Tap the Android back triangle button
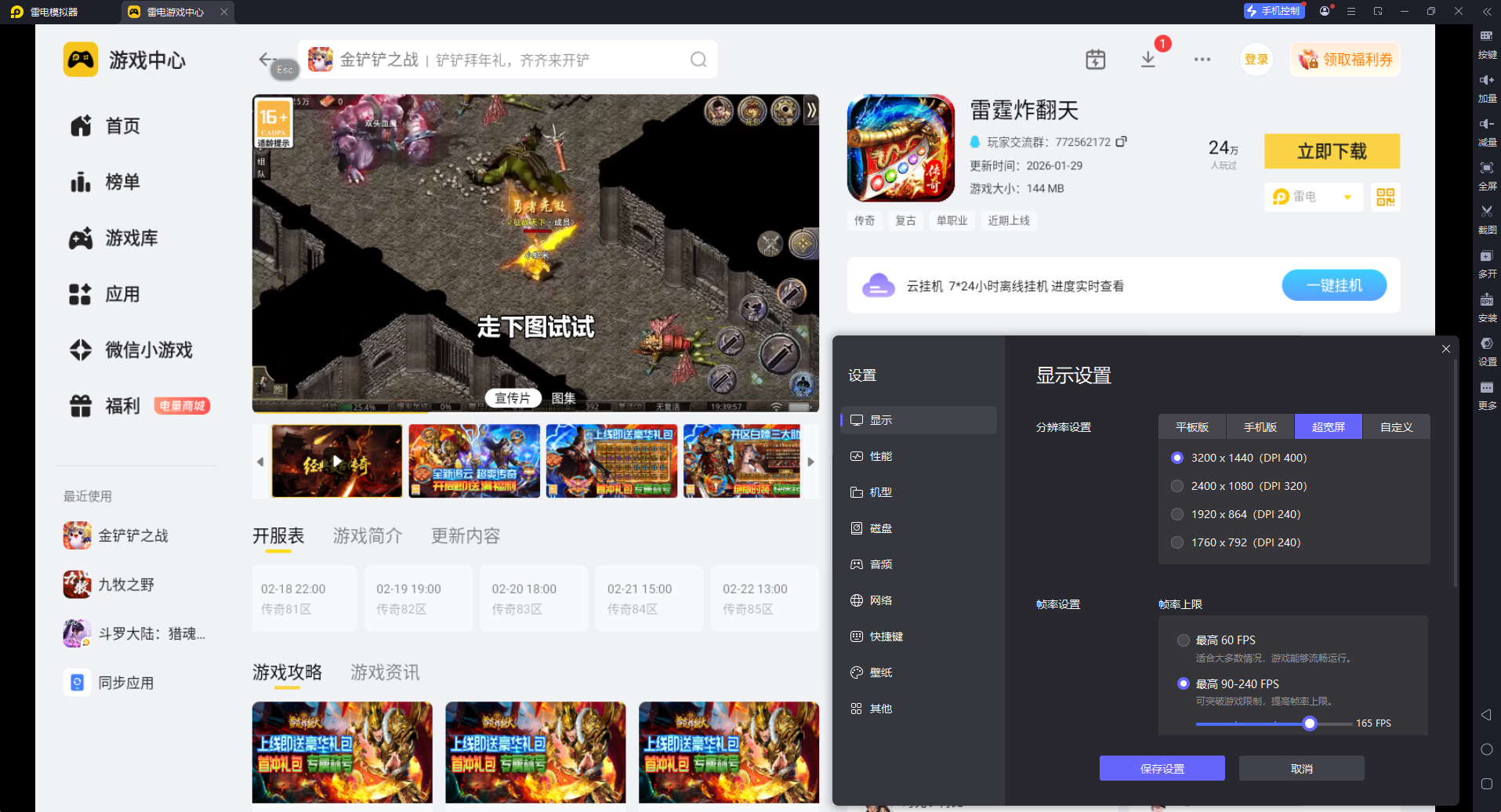 [x=1486, y=715]
